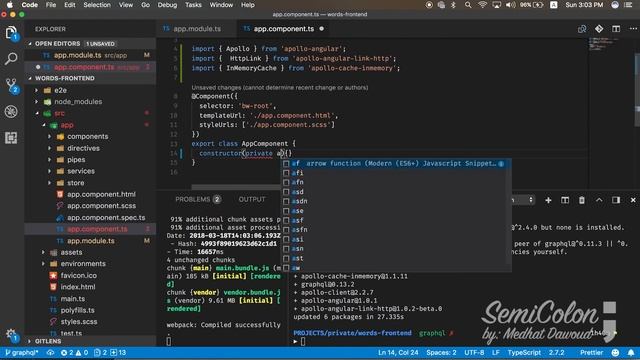Click the TypeScript language mode in status bar
This screenshot has height=360, width=640.
[x=524, y=353]
